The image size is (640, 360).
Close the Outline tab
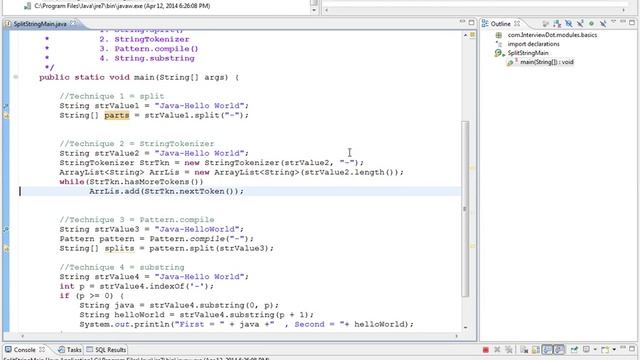tap(517, 24)
